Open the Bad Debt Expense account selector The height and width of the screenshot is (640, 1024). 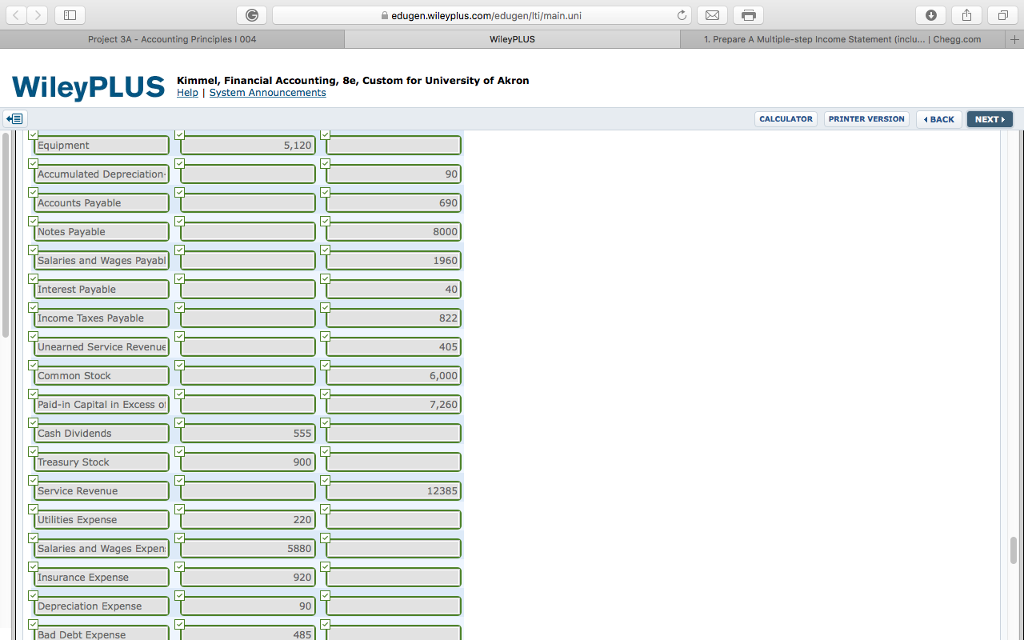[99, 634]
